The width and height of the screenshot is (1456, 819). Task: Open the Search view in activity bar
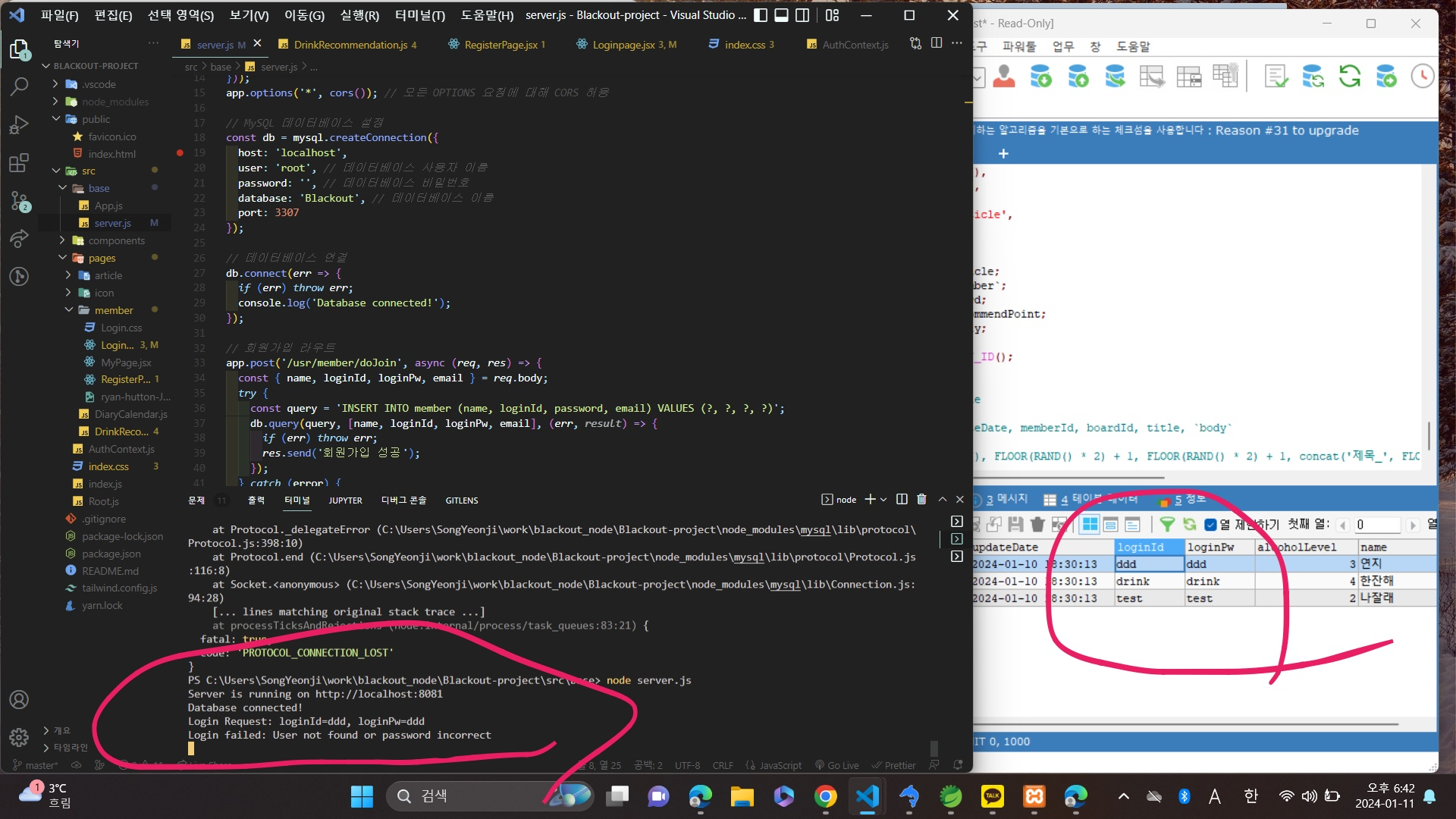[x=19, y=86]
